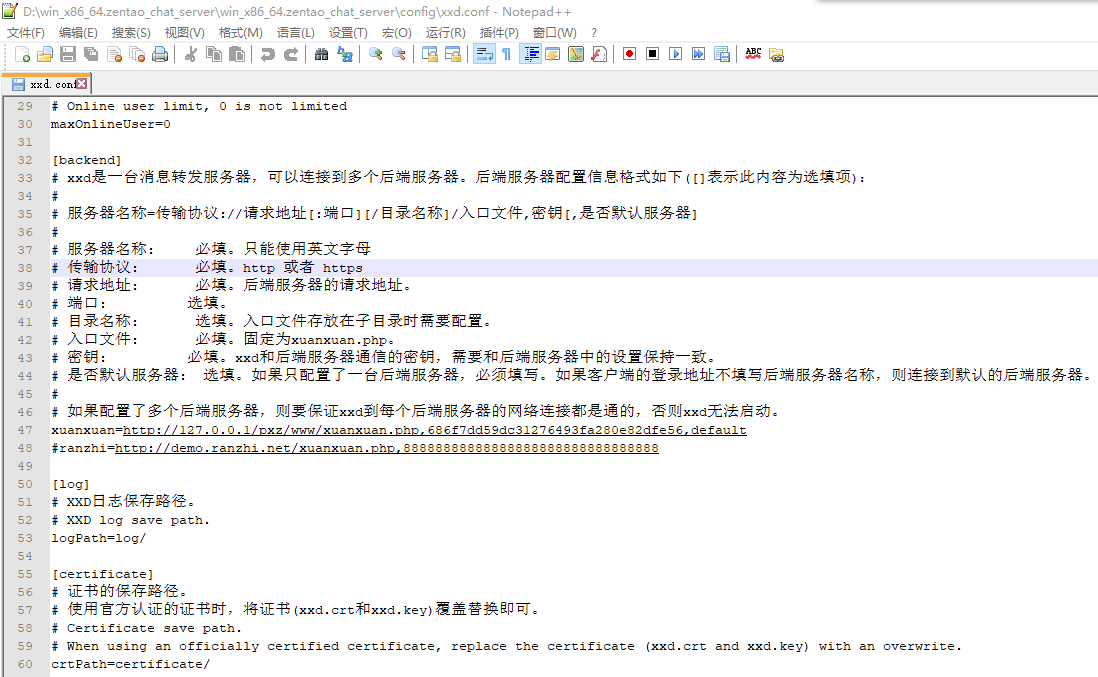Click the crtPath=certificate/ line
Image resolution: width=1098 pixels, height=677 pixels.
[x=130, y=664]
